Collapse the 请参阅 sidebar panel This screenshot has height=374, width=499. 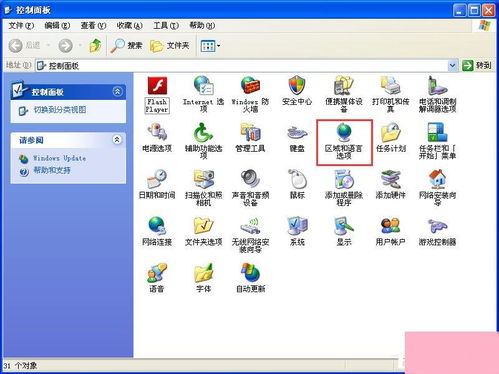tap(117, 140)
